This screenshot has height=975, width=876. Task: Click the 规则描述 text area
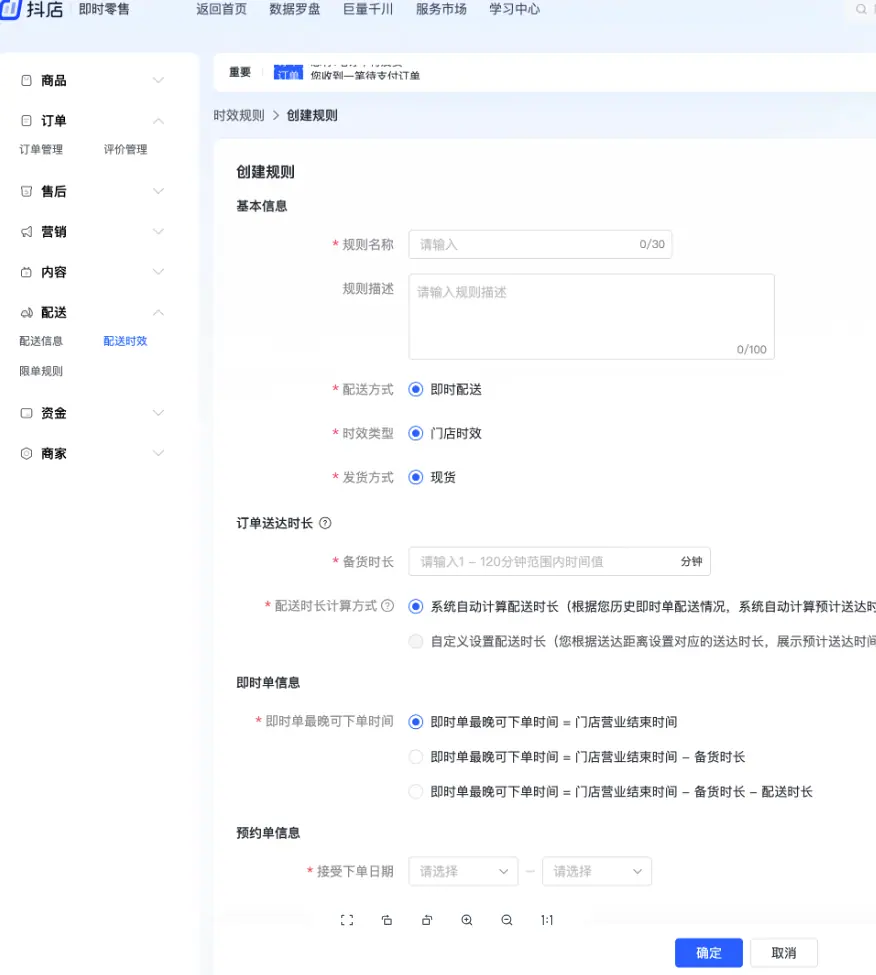point(591,317)
